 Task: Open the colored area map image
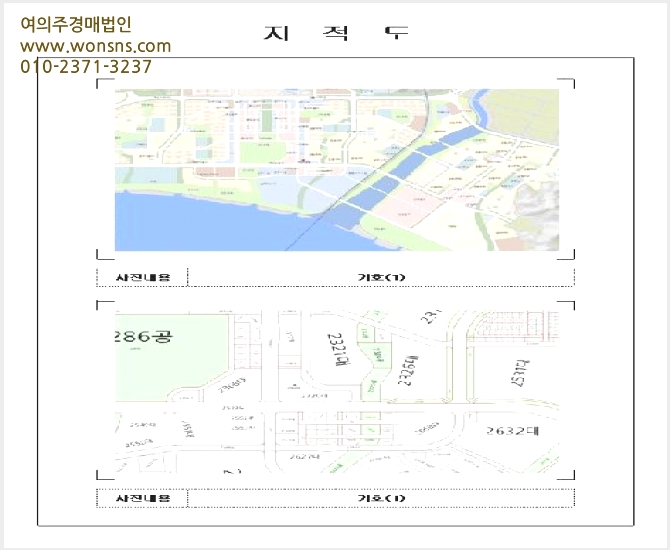coord(337,170)
